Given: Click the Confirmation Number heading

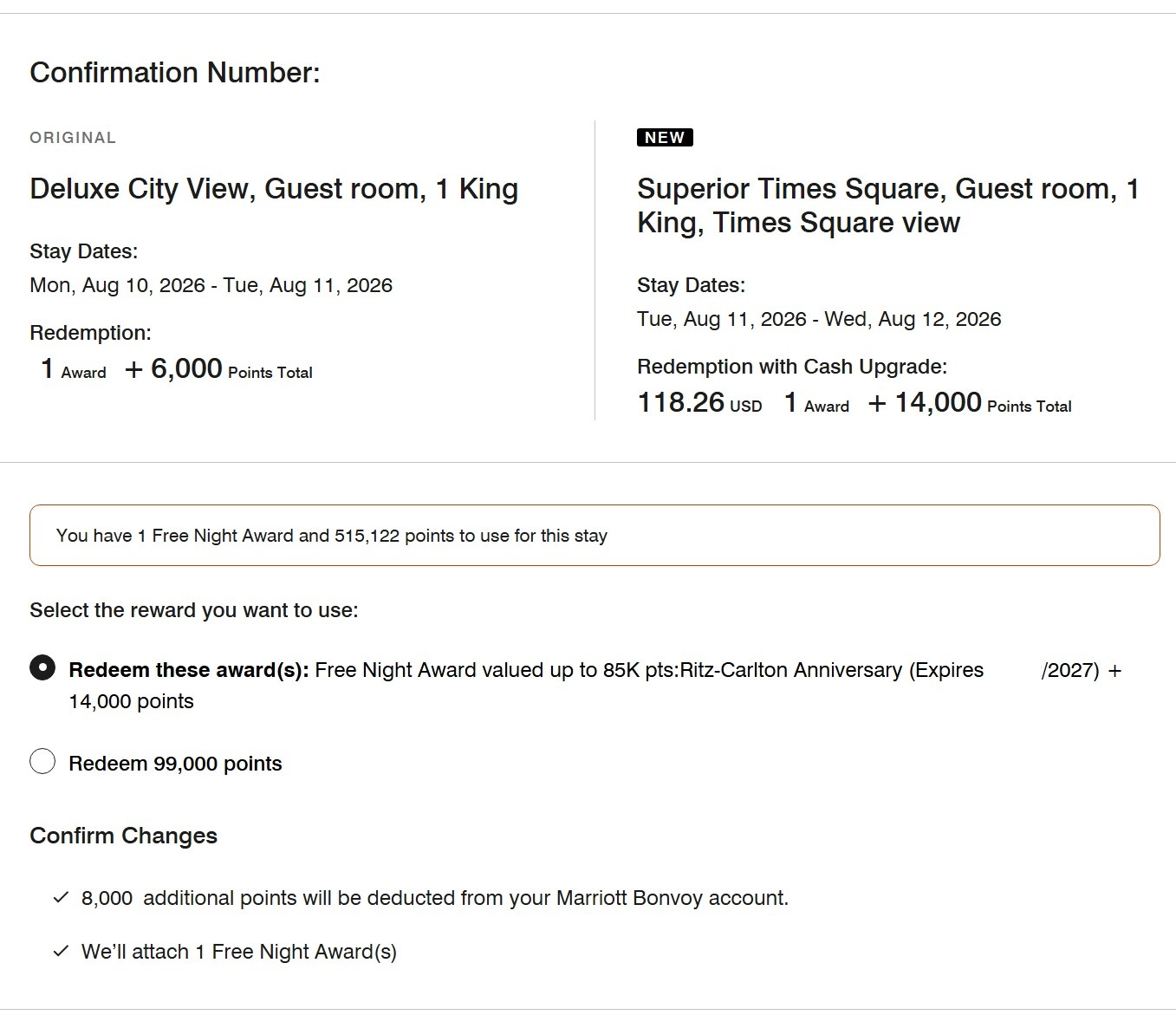Looking at the screenshot, I should 175,73.
